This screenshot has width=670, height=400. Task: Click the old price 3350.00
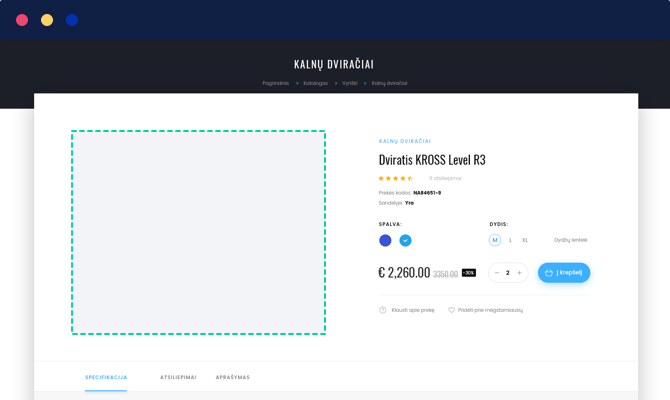point(445,274)
